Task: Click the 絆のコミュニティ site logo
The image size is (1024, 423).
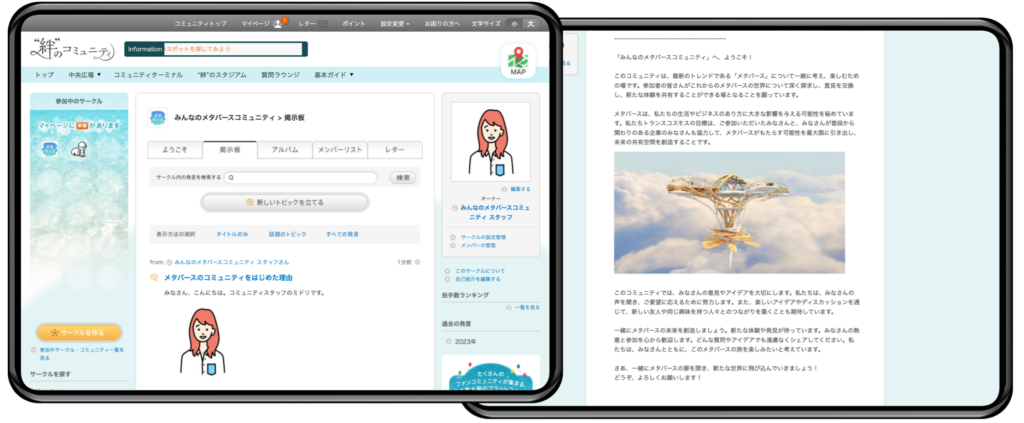Action: point(71,49)
